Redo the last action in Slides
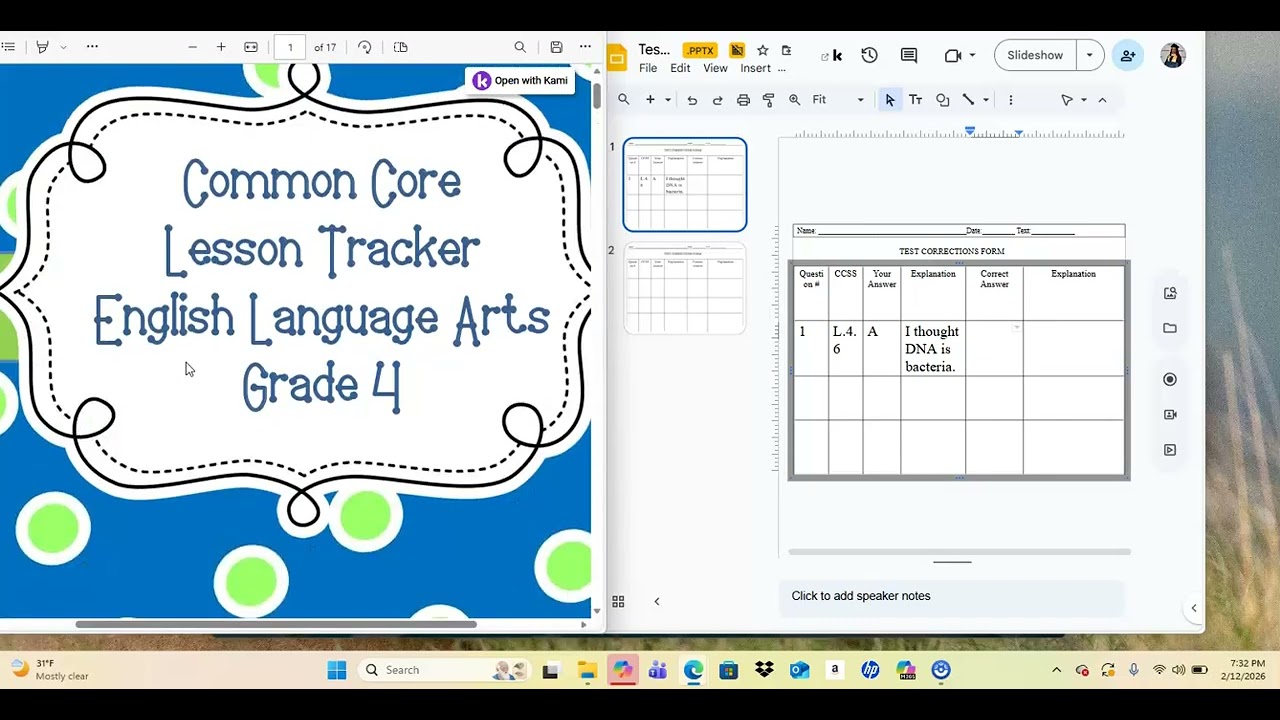The image size is (1280, 720). [717, 100]
